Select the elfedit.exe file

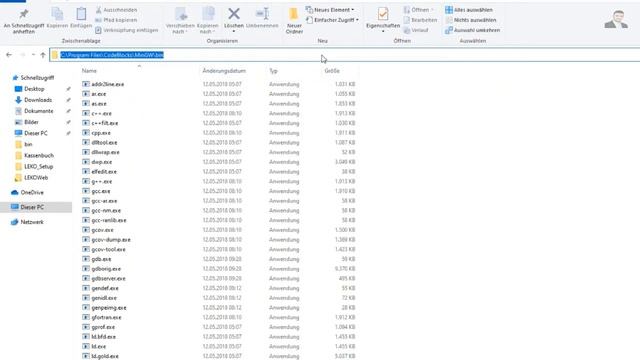104,172
